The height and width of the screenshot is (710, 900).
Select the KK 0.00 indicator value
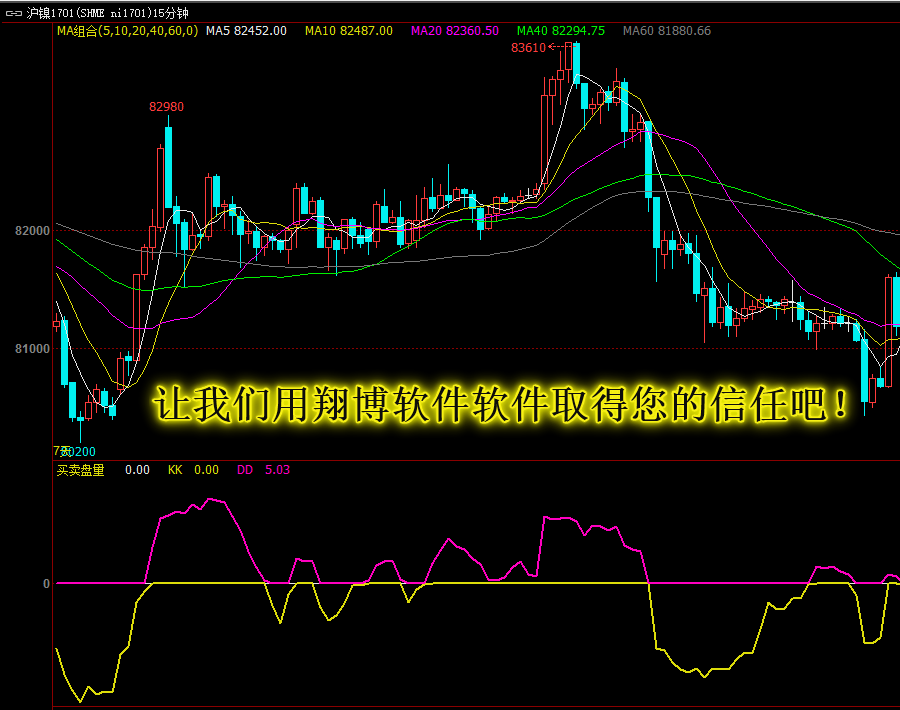click(193, 470)
